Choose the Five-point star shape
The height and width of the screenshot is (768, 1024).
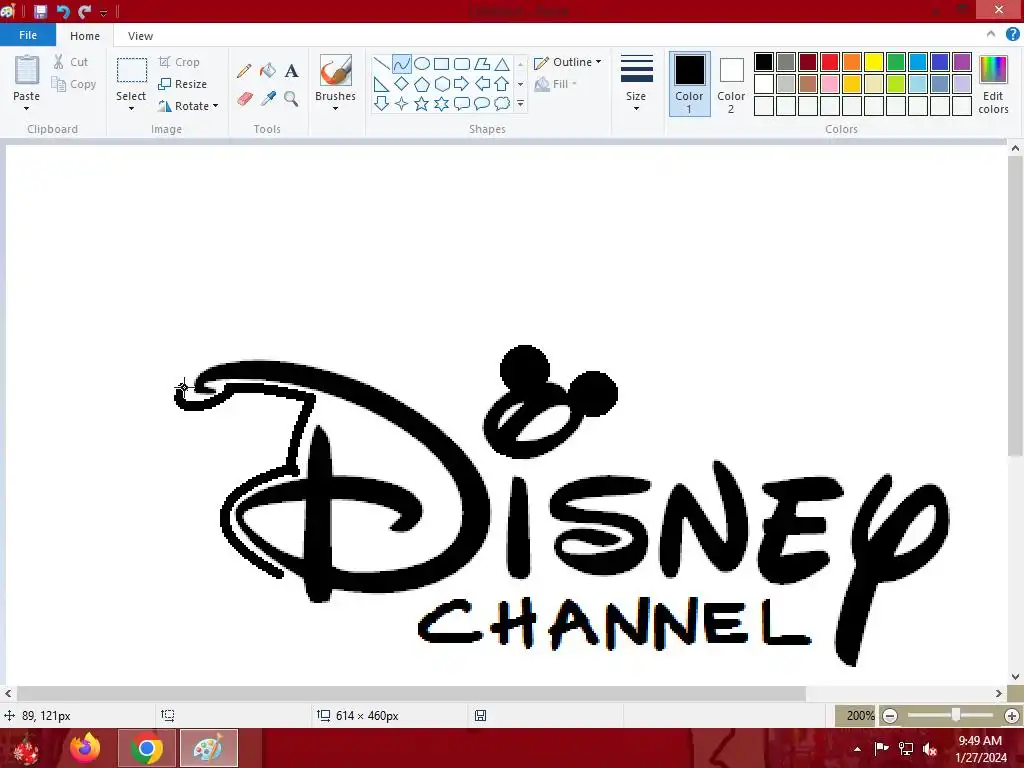(x=422, y=103)
